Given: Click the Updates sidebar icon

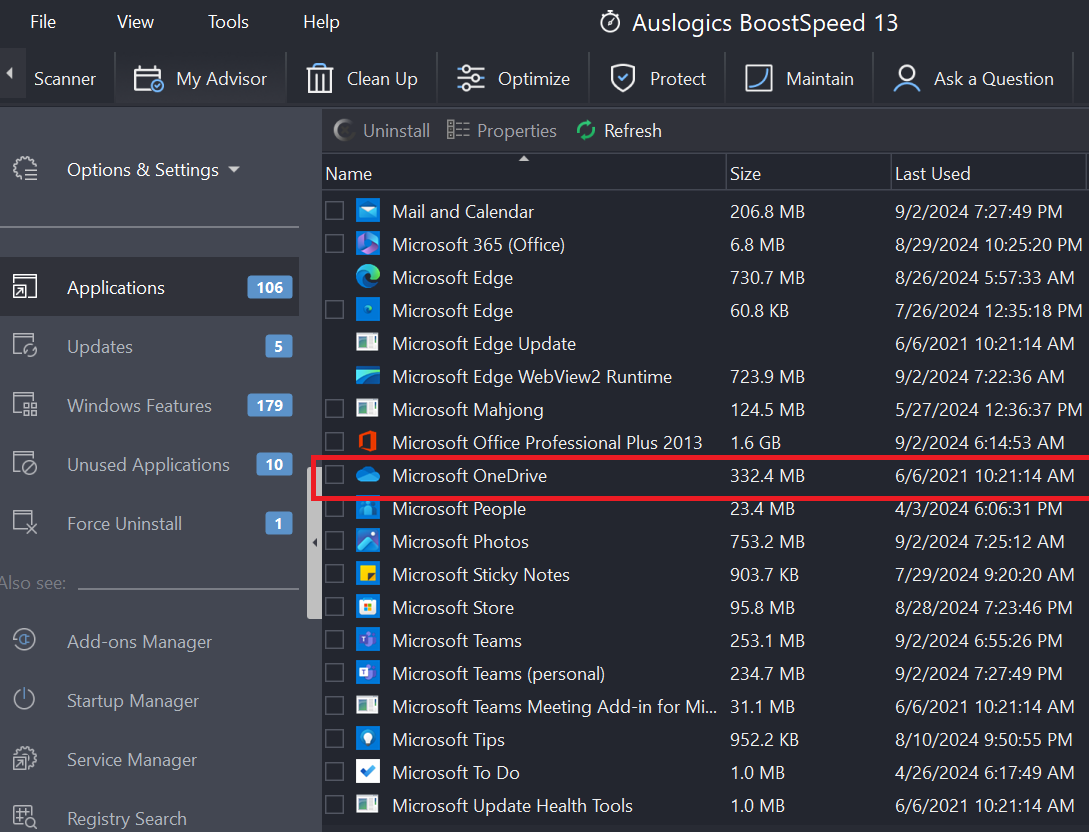Looking at the screenshot, I should tap(25, 346).
